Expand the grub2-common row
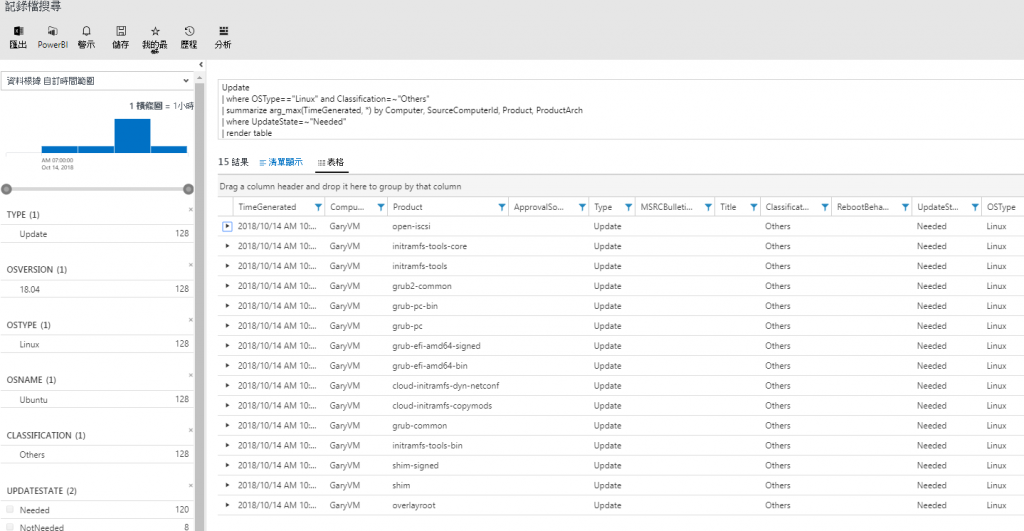This screenshot has height=531, width=1024. click(227, 286)
